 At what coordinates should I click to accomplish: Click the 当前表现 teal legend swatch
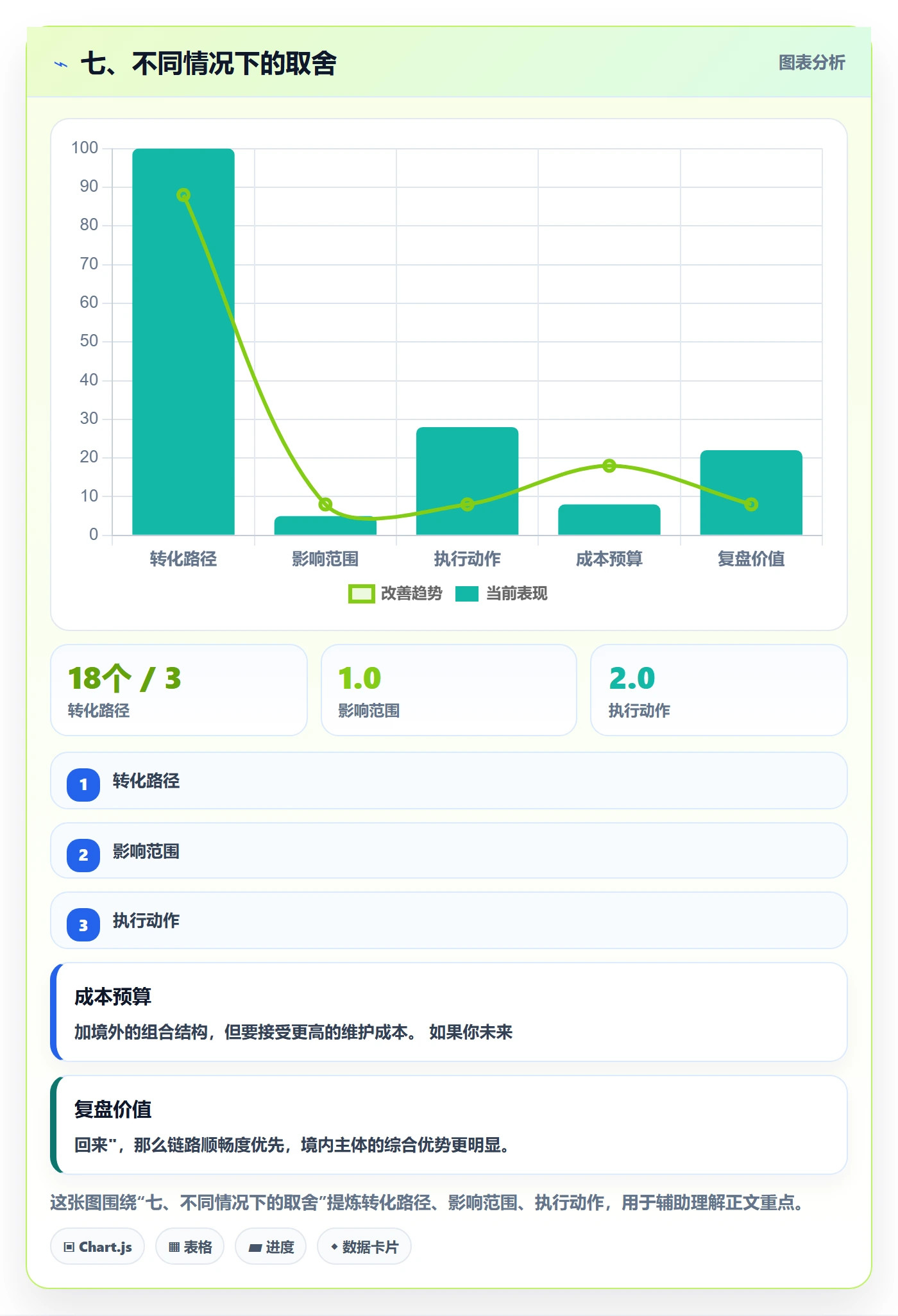pos(467,594)
